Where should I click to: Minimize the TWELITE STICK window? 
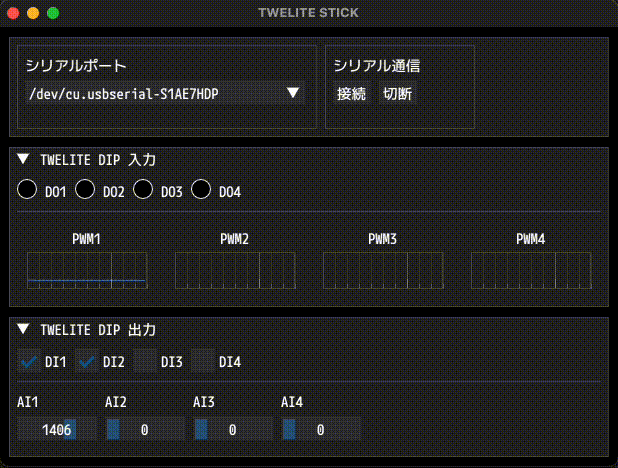pyautogui.click(x=33, y=13)
